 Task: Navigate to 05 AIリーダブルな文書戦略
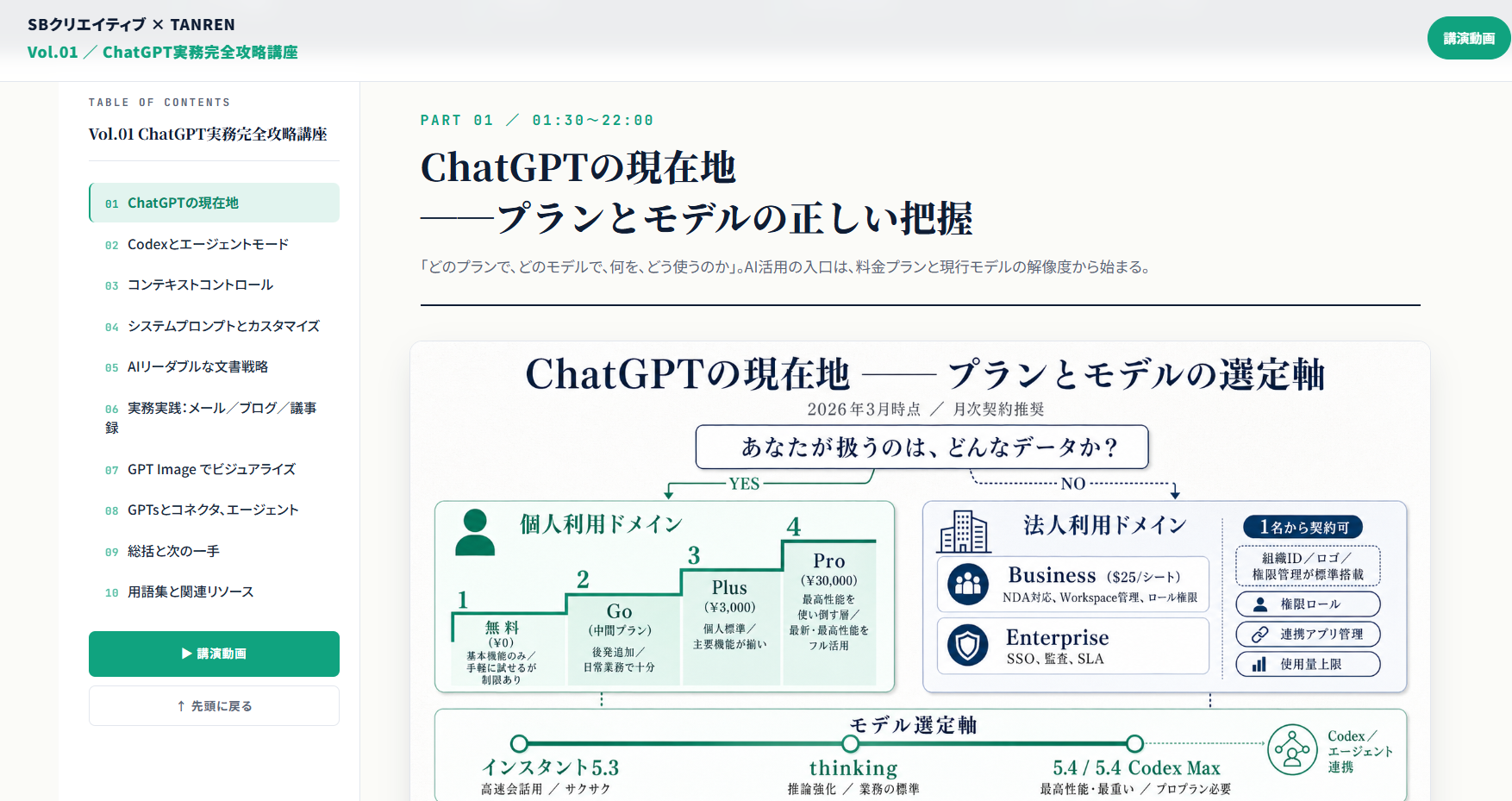[214, 366]
